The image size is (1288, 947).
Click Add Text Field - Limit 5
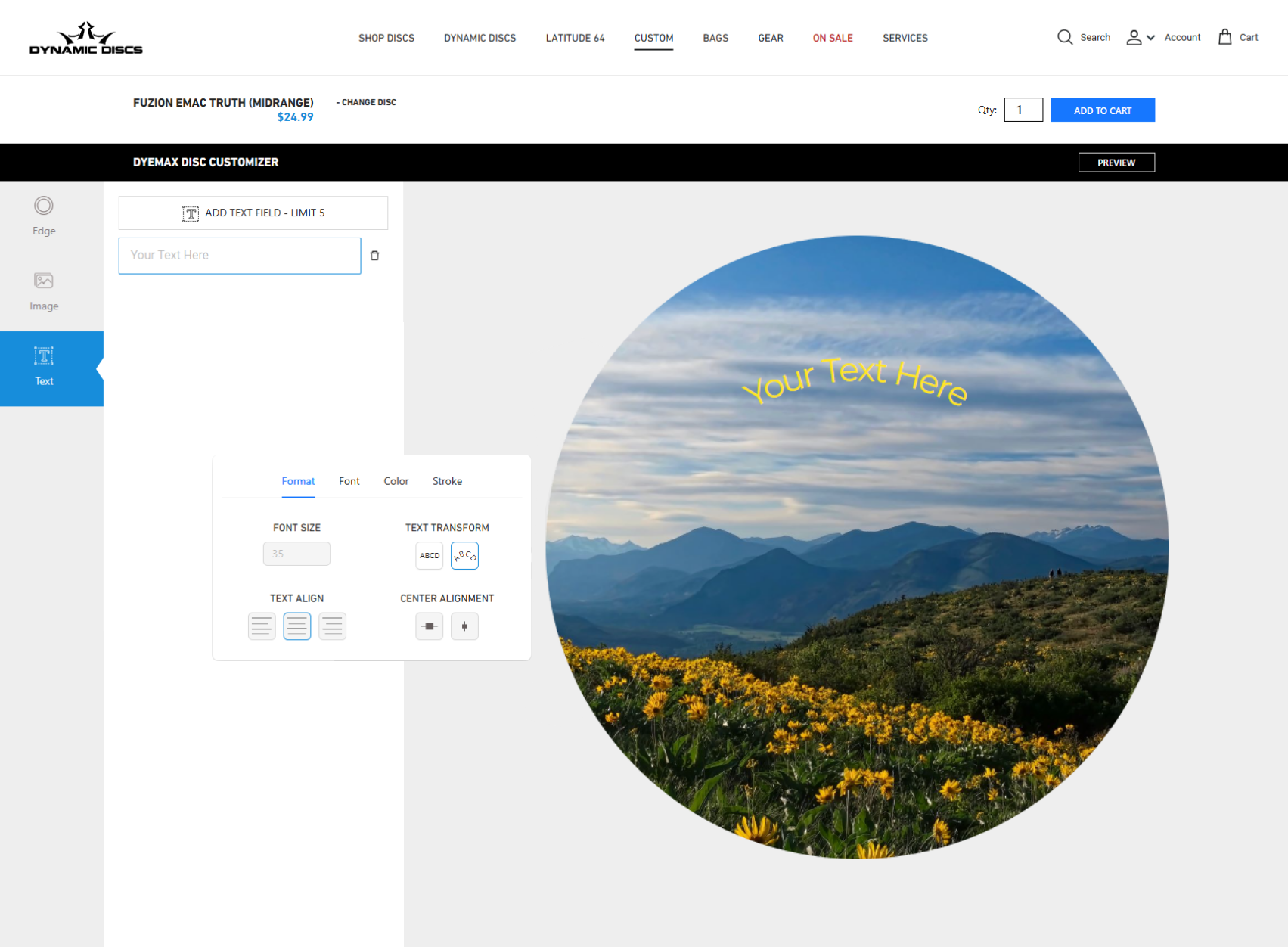pos(253,213)
